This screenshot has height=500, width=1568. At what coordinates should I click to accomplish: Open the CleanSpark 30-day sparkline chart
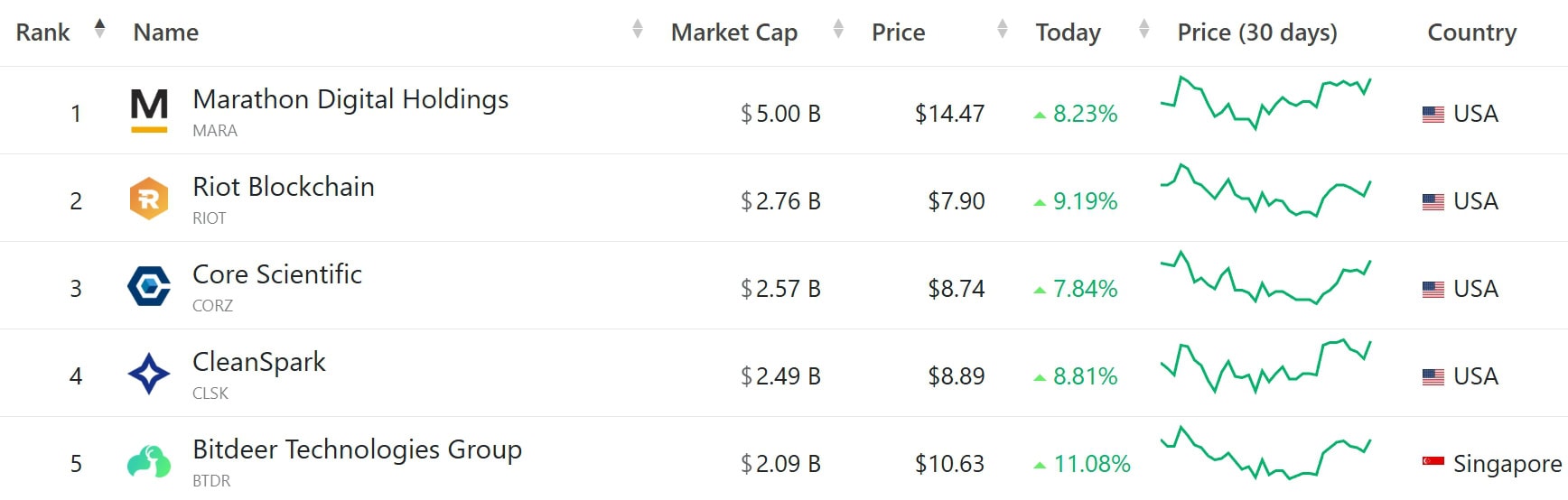coord(1265,366)
